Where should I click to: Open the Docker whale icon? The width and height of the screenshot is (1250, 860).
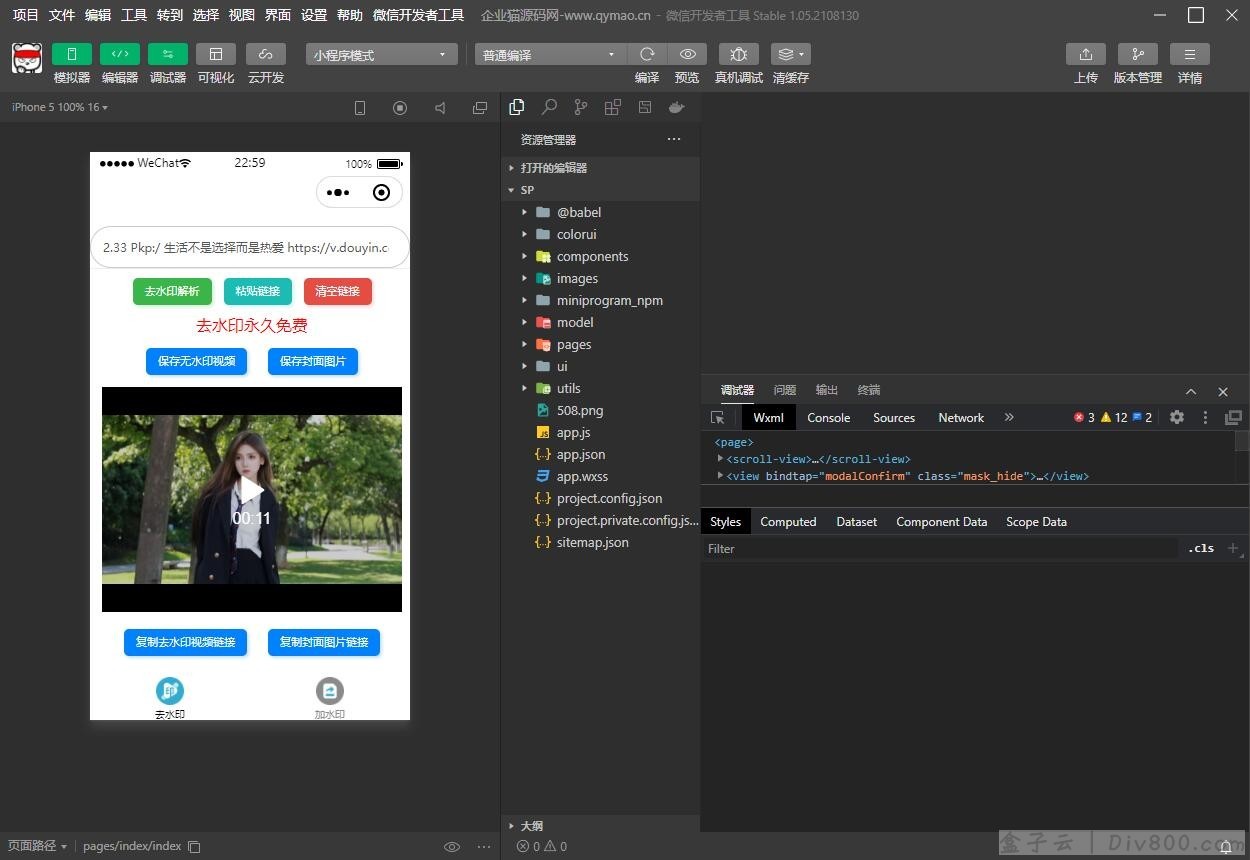coord(677,107)
